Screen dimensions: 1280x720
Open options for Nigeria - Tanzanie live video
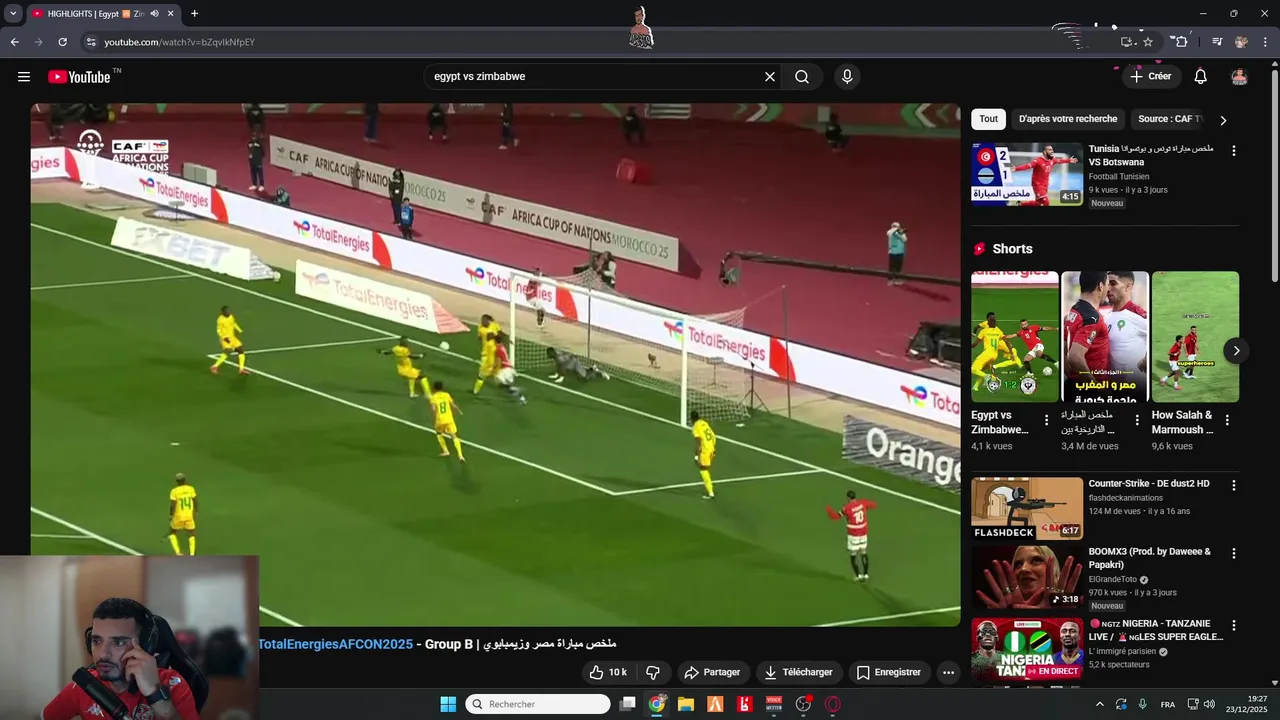point(1233,625)
